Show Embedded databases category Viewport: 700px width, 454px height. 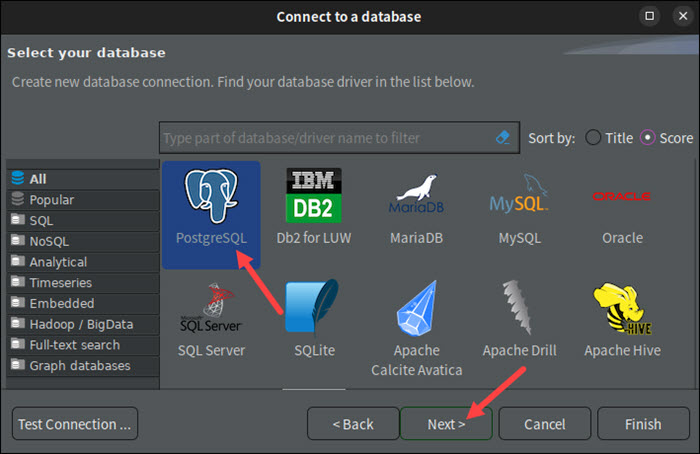[83, 303]
